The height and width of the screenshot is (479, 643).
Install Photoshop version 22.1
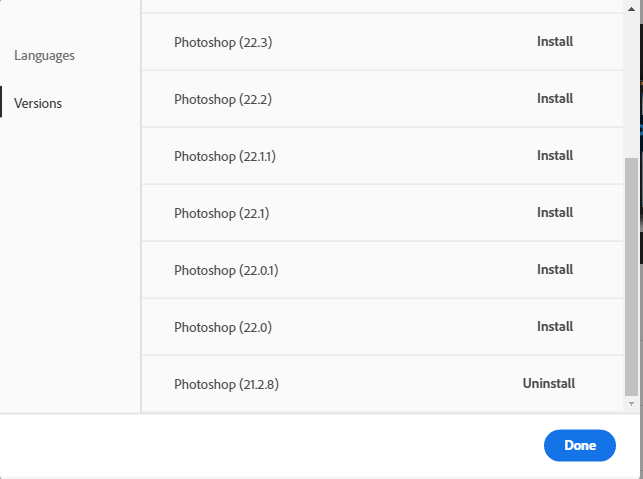point(554,213)
